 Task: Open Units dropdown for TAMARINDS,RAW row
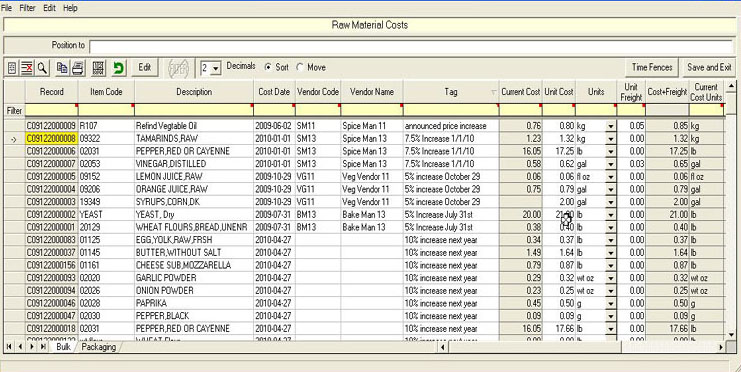tap(611, 139)
